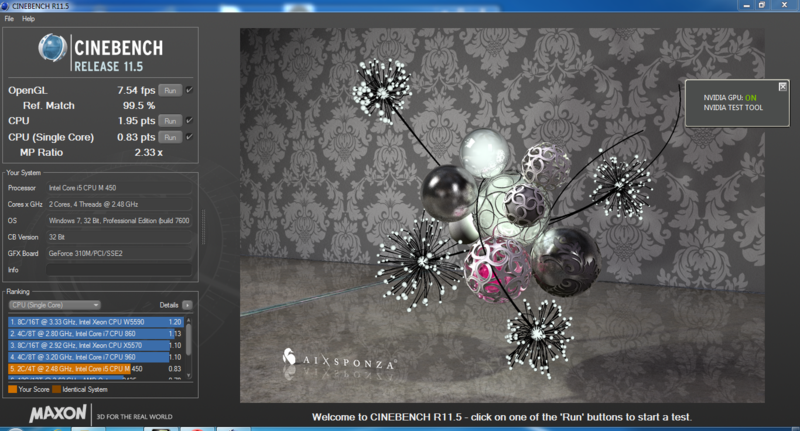The width and height of the screenshot is (800, 431).
Task: Click the CB Version field value
Action: tap(119, 237)
